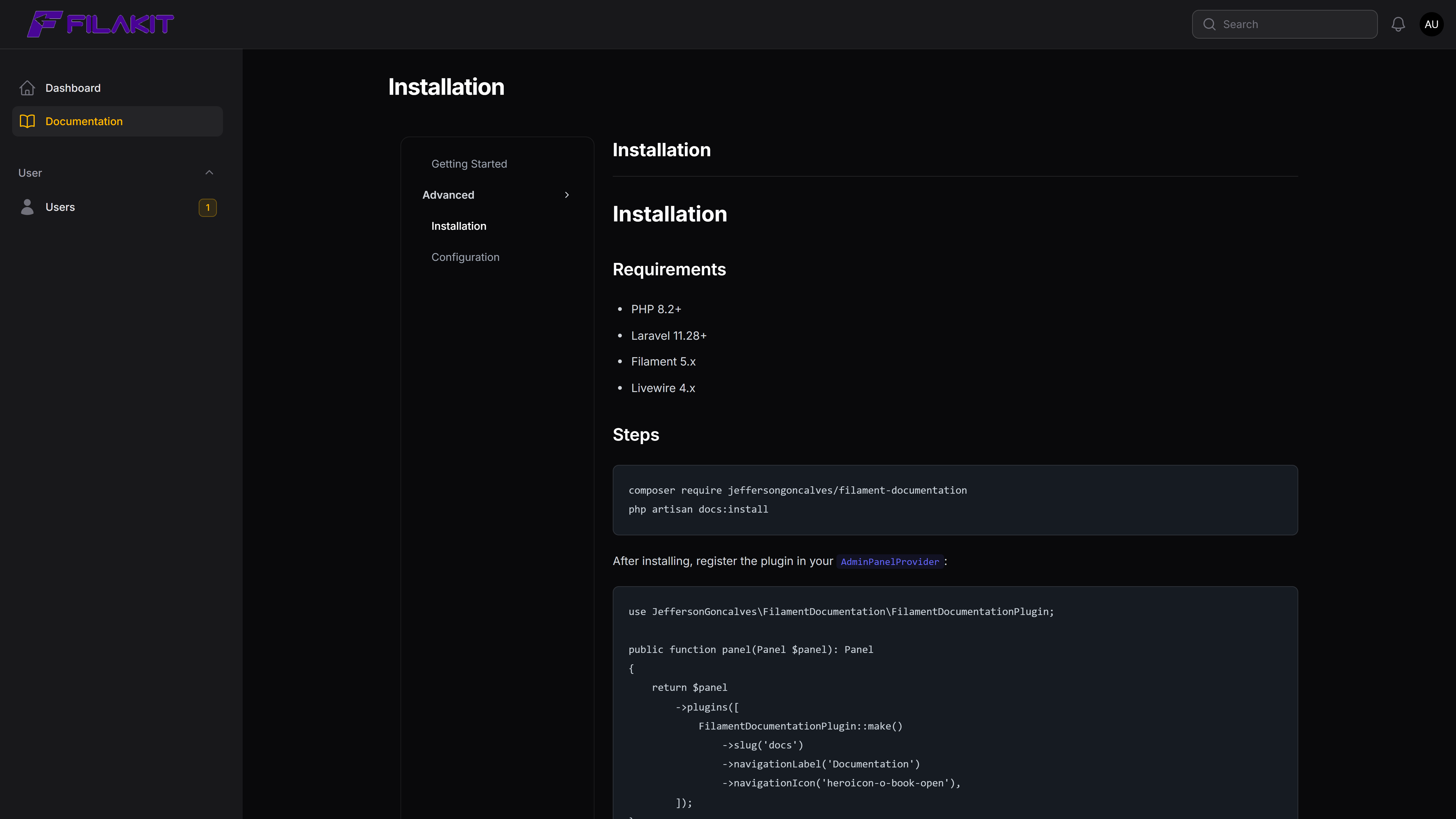The image size is (1456, 819).
Task: Click the User group label
Action: click(x=30, y=173)
